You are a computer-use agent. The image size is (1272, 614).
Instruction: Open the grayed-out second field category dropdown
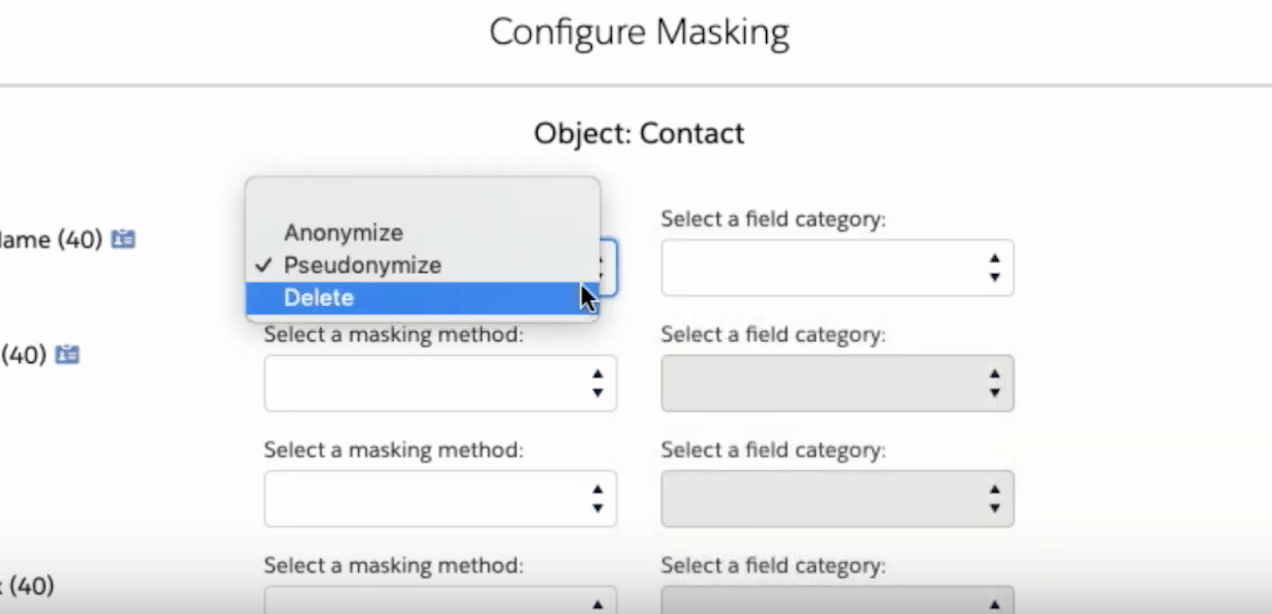click(837, 383)
